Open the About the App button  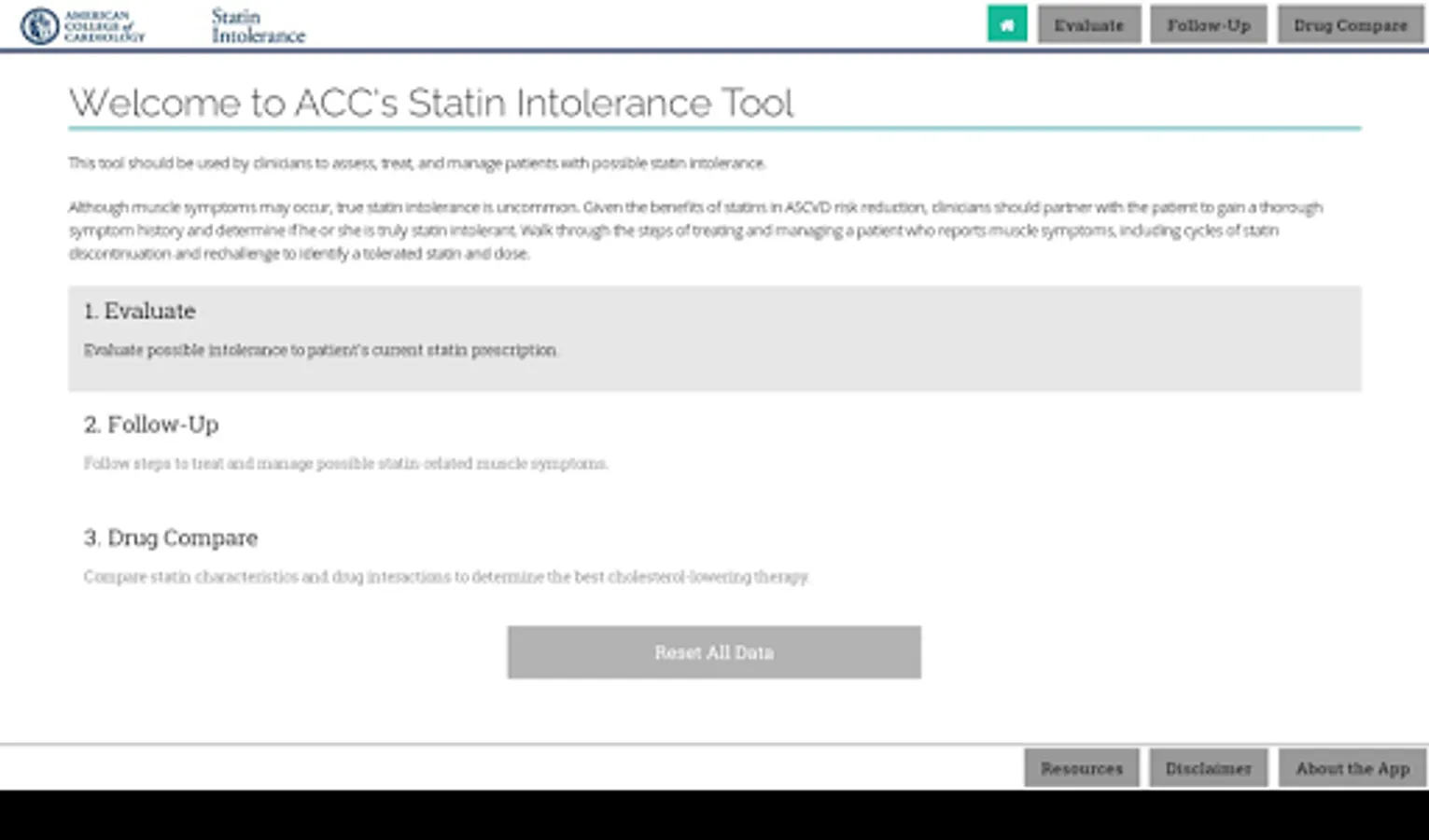[1352, 768]
